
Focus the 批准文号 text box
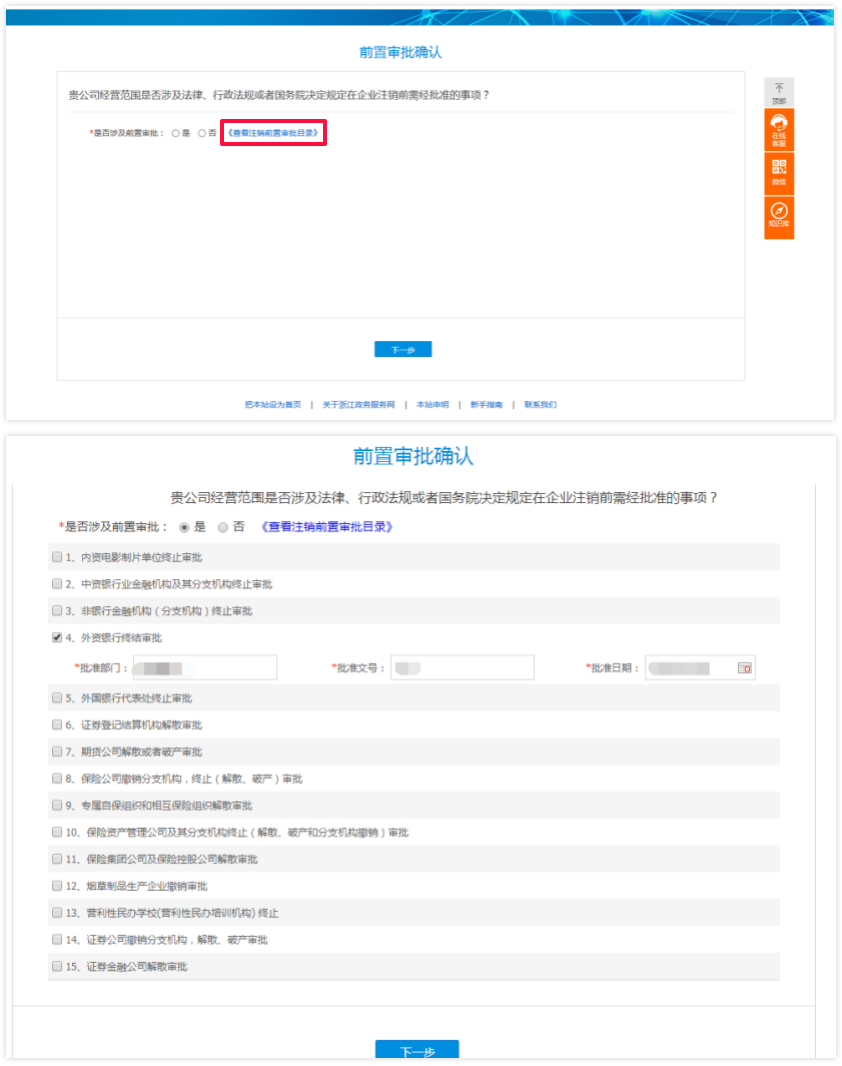[x=462, y=668]
